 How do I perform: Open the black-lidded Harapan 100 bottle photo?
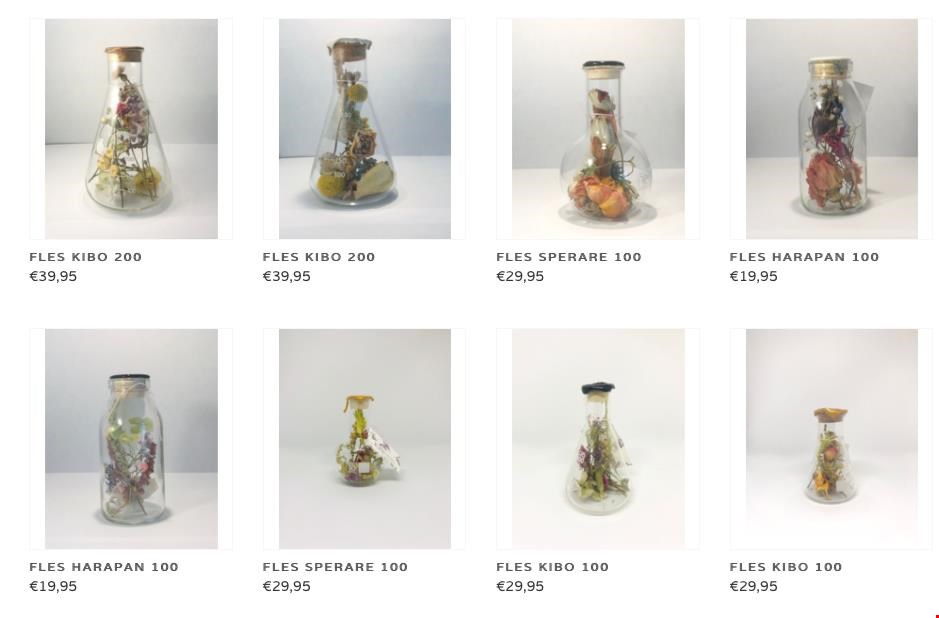click(x=131, y=439)
